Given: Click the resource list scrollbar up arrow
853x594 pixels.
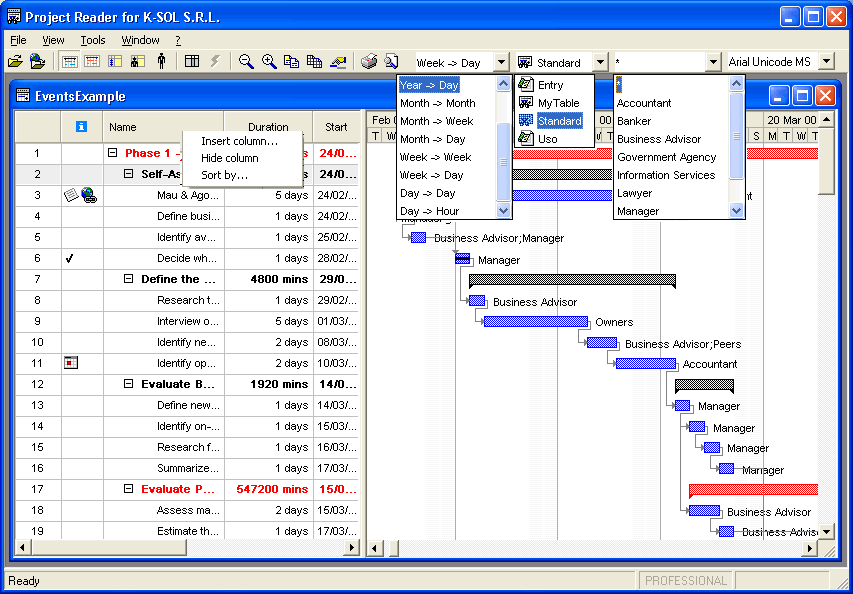Looking at the screenshot, I should tap(736, 84).
